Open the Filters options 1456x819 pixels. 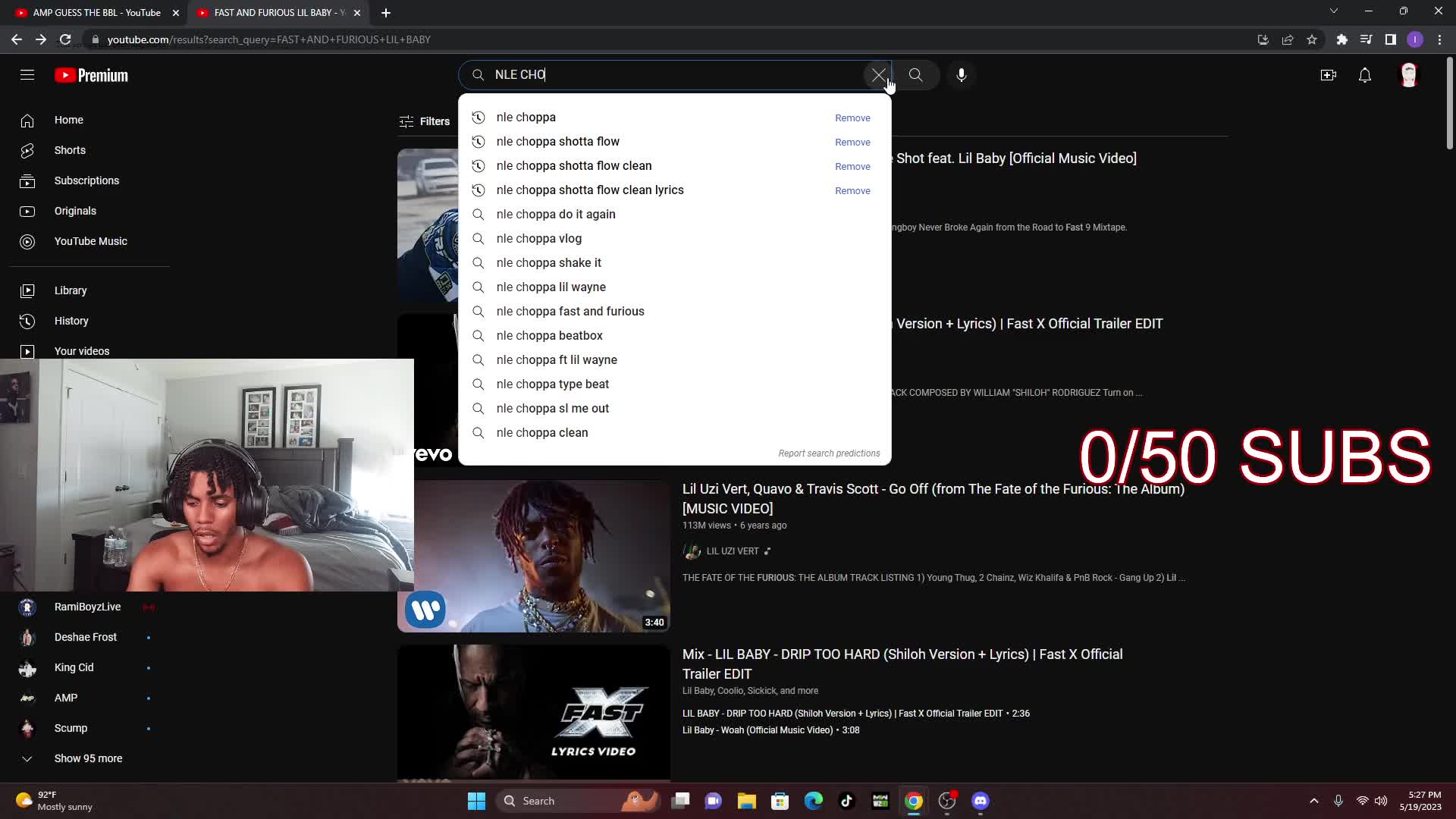[425, 121]
